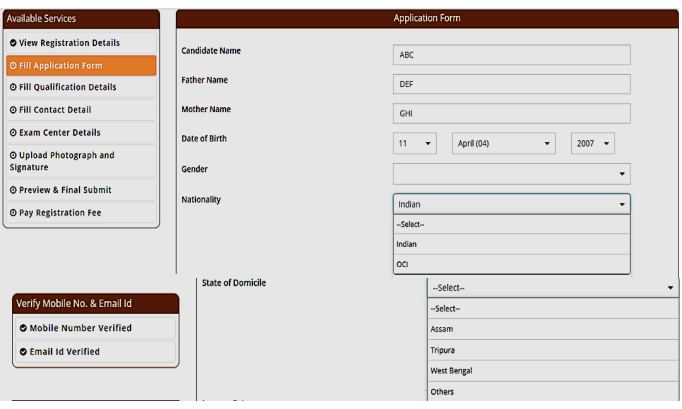Image resolution: width=682 pixels, height=409 pixels.
Task: Click icon beside Exam Center Details
Action: 13,133
